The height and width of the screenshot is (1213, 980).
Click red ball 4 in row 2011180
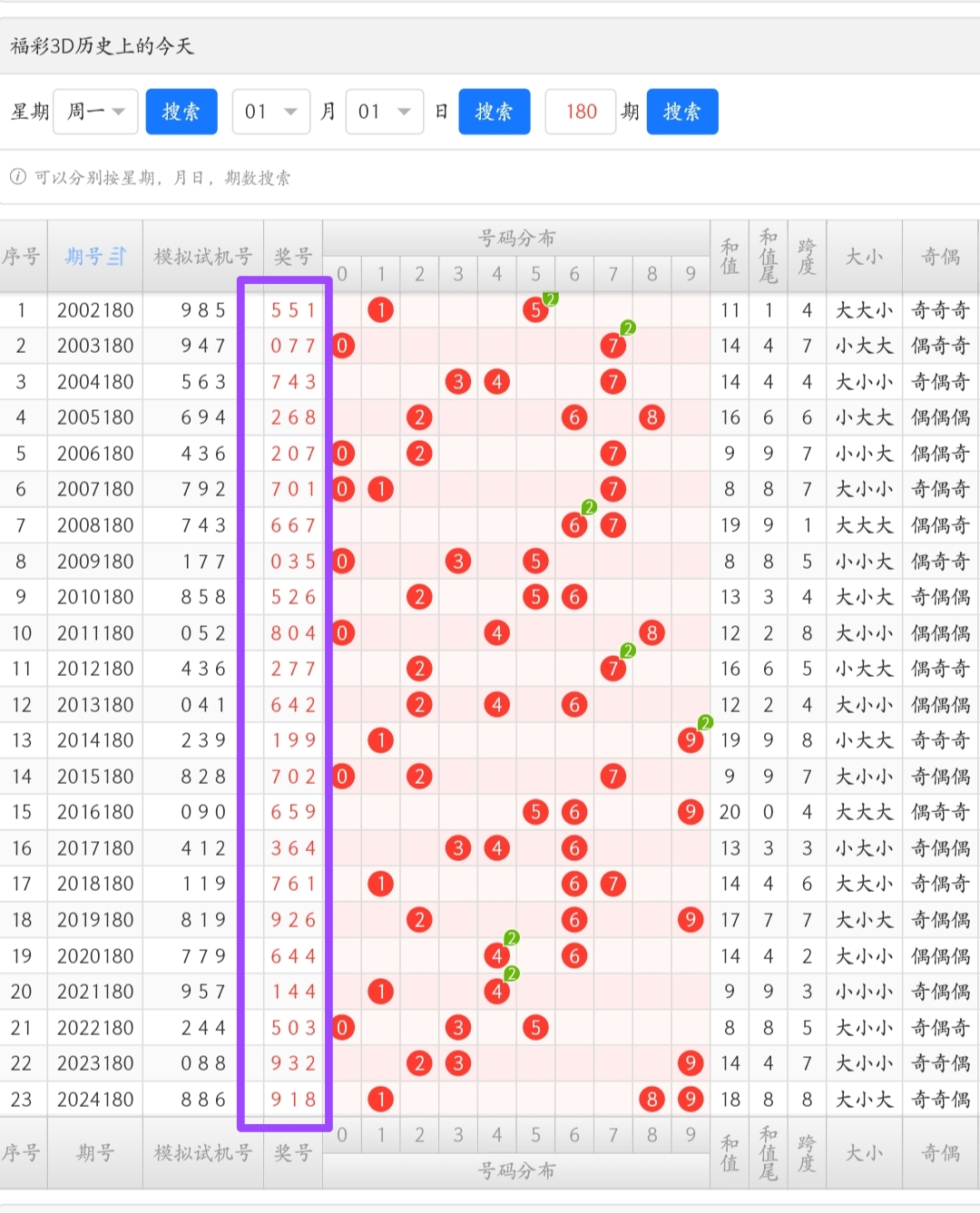coord(496,633)
